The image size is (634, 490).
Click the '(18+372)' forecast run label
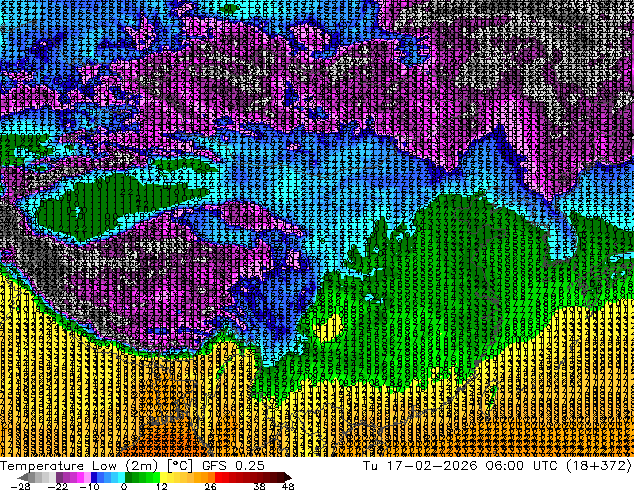point(598,466)
